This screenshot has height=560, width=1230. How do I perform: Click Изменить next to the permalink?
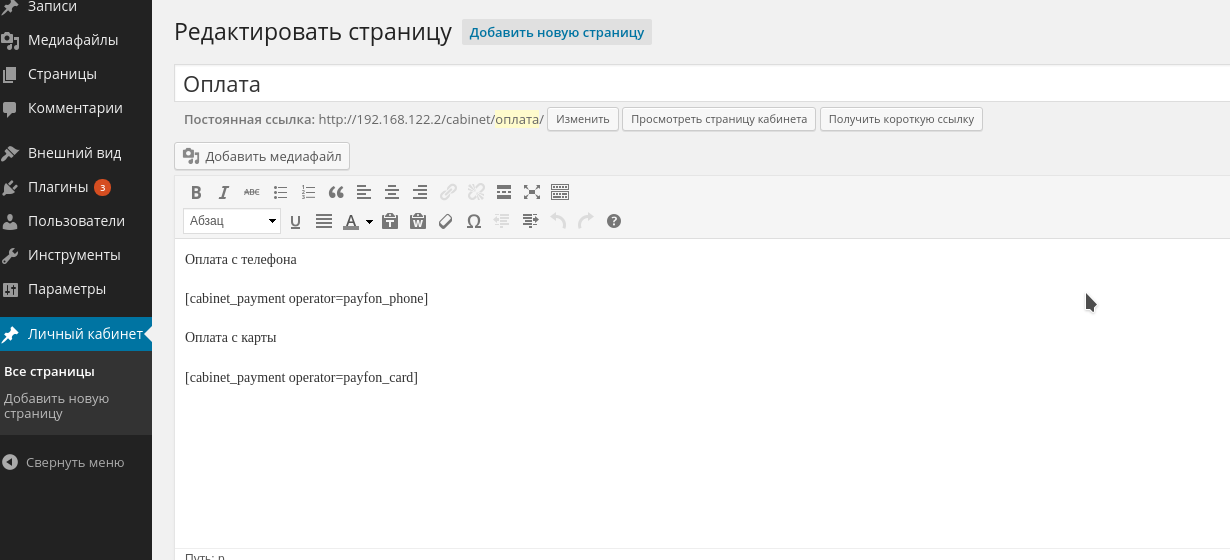click(582, 119)
